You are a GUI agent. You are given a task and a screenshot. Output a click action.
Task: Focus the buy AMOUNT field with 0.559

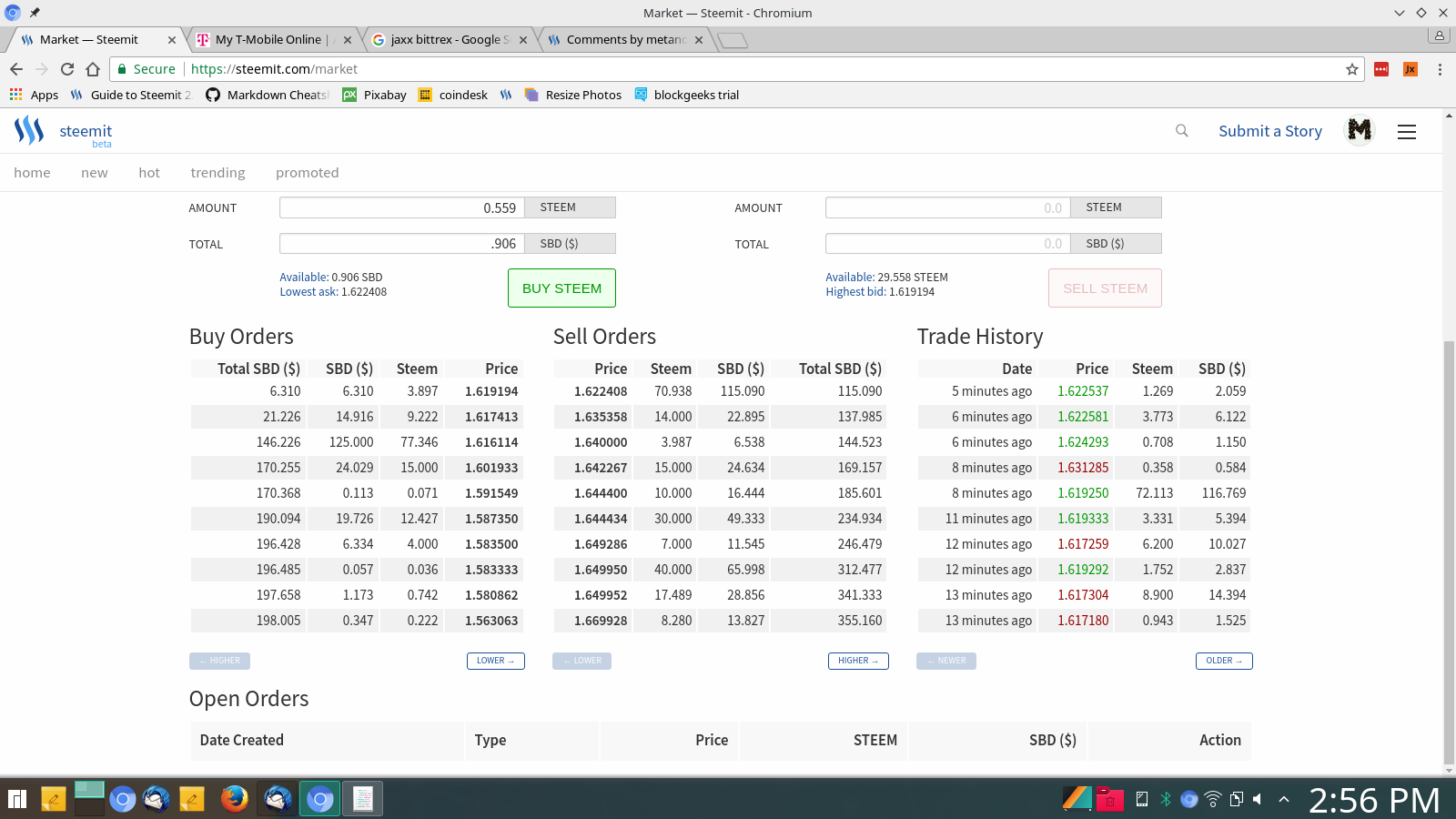pyautogui.click(x=402, y=207)
